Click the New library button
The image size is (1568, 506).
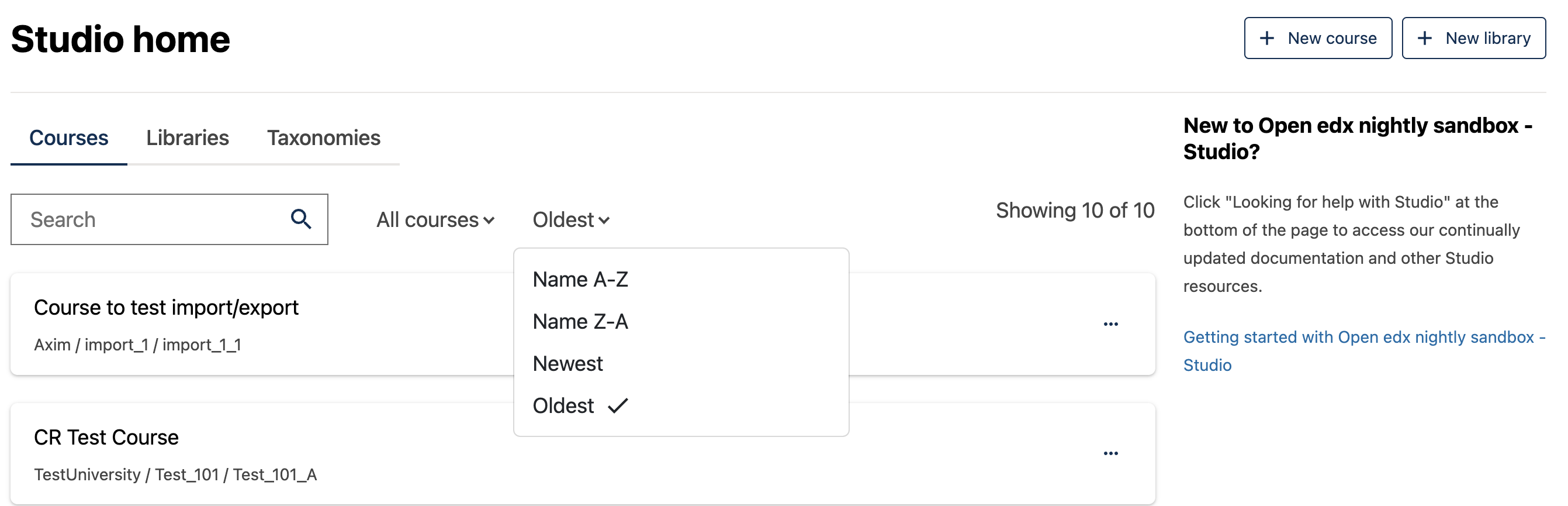(1474, 39)
